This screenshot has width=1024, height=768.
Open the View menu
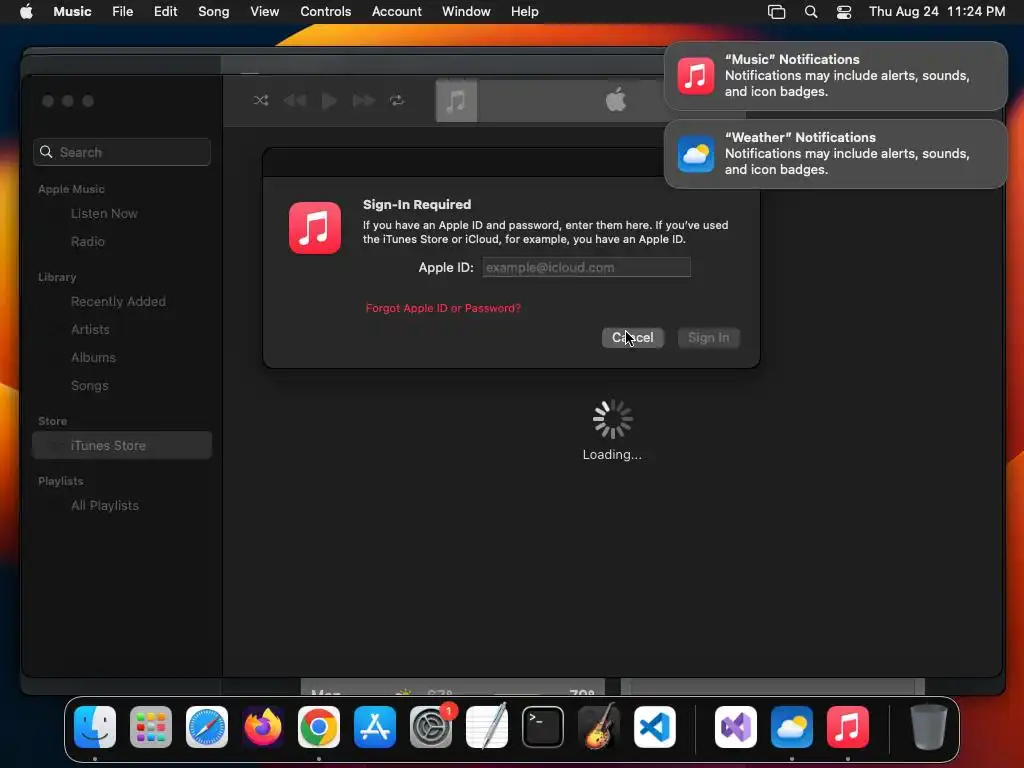pyautogui.click(x=264, y=11)
